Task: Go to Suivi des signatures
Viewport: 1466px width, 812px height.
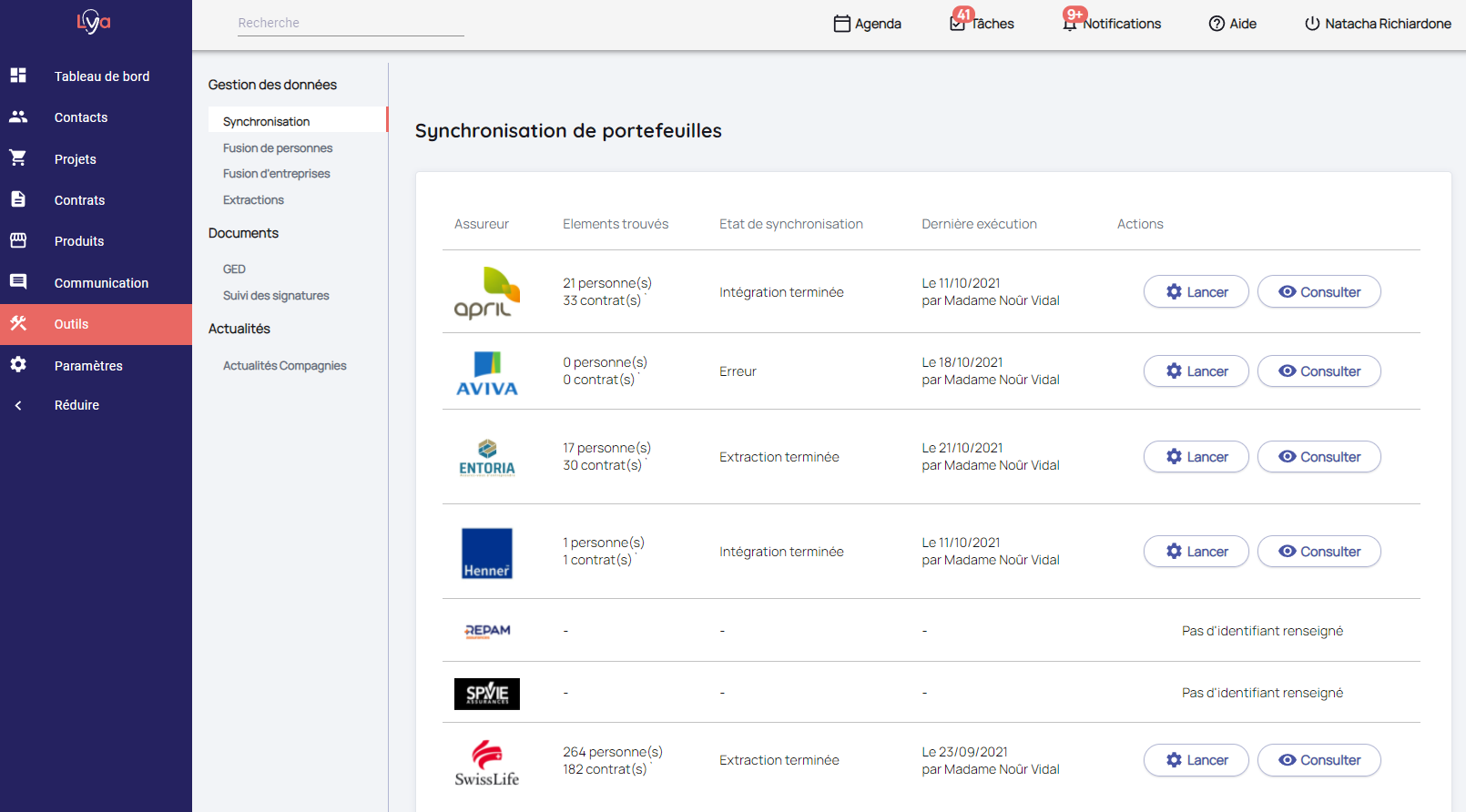Action: pos(276,296)
